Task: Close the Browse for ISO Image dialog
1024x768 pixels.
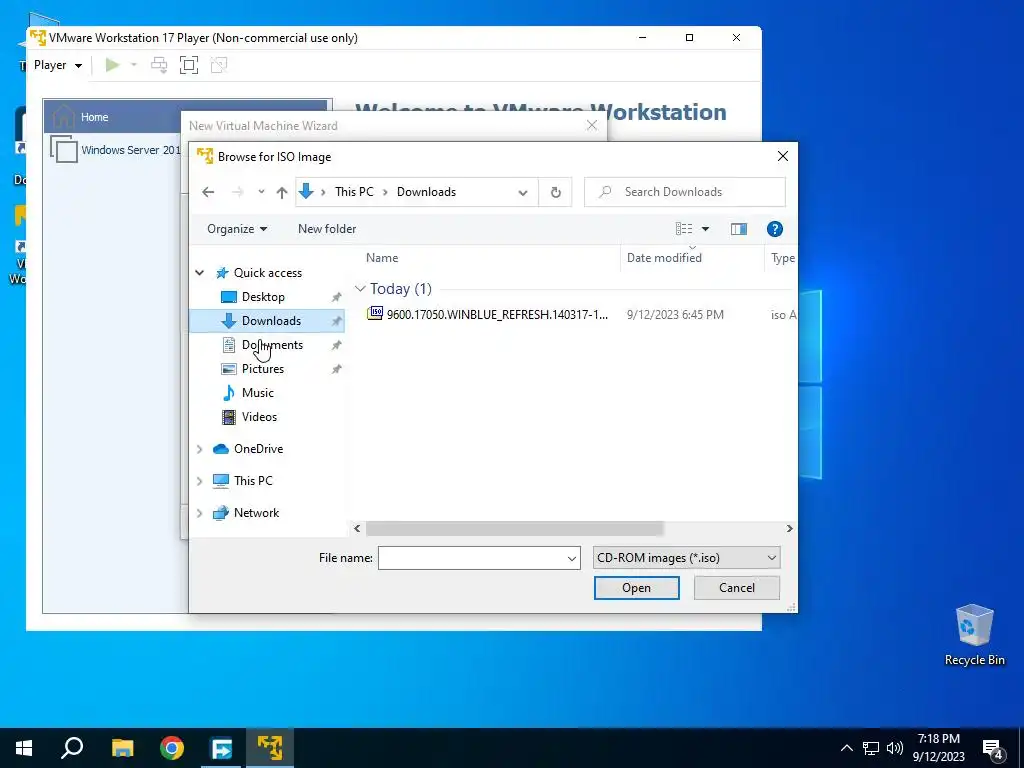Action: (x=782, y=157)
